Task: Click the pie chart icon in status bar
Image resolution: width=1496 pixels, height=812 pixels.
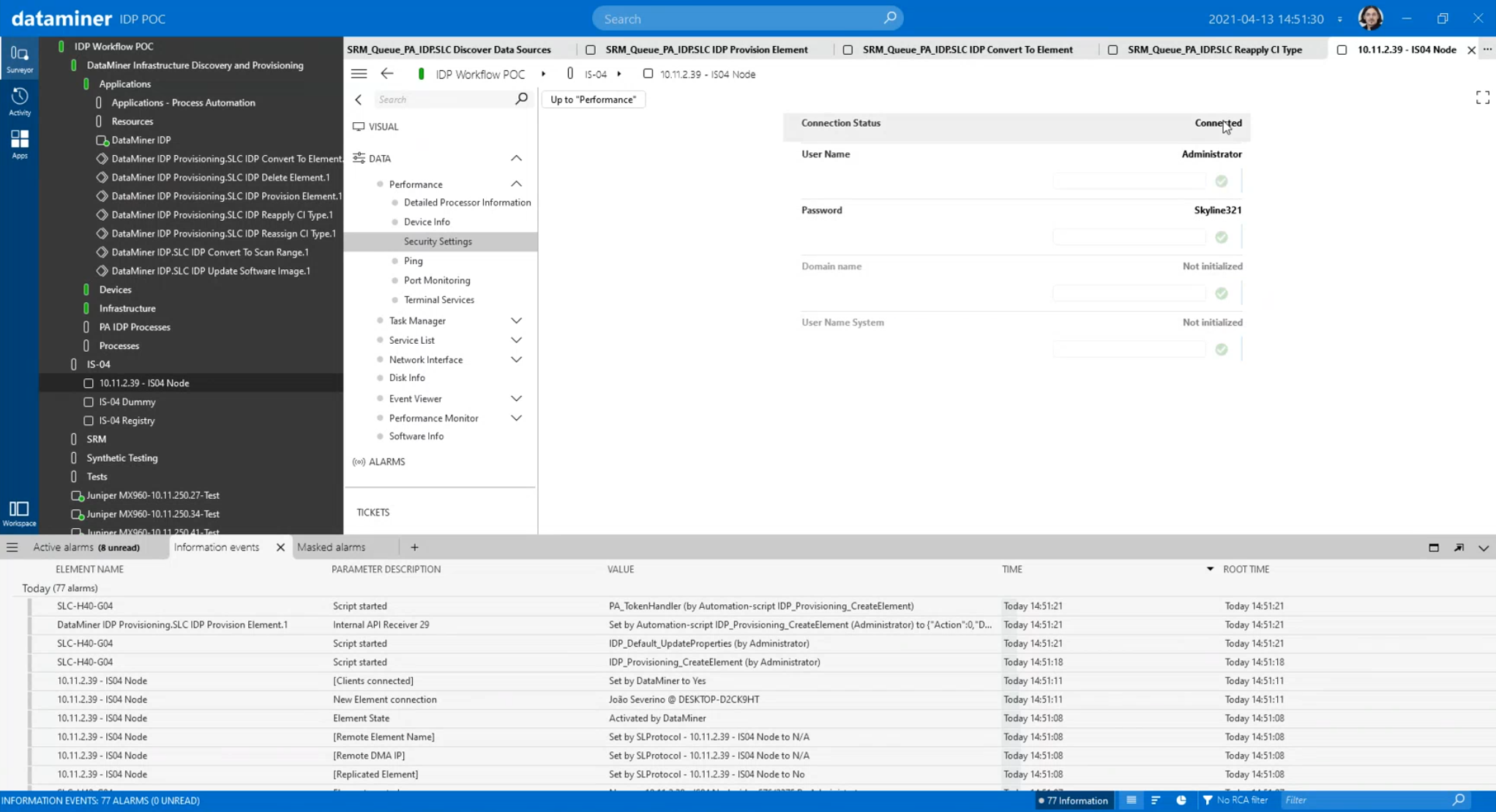Action: [x=1181, y=800]
